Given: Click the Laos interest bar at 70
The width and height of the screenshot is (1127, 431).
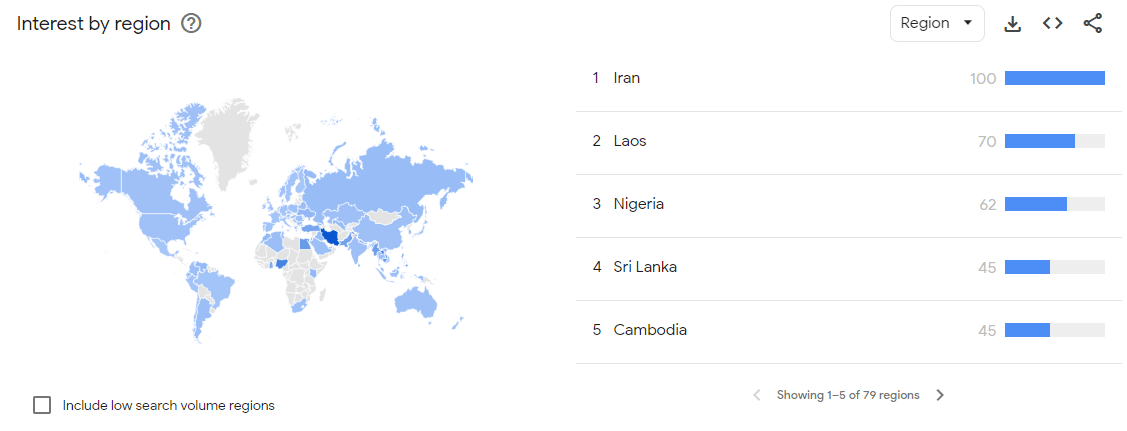Looking at the screenshot, I should tap(1054, 142).
